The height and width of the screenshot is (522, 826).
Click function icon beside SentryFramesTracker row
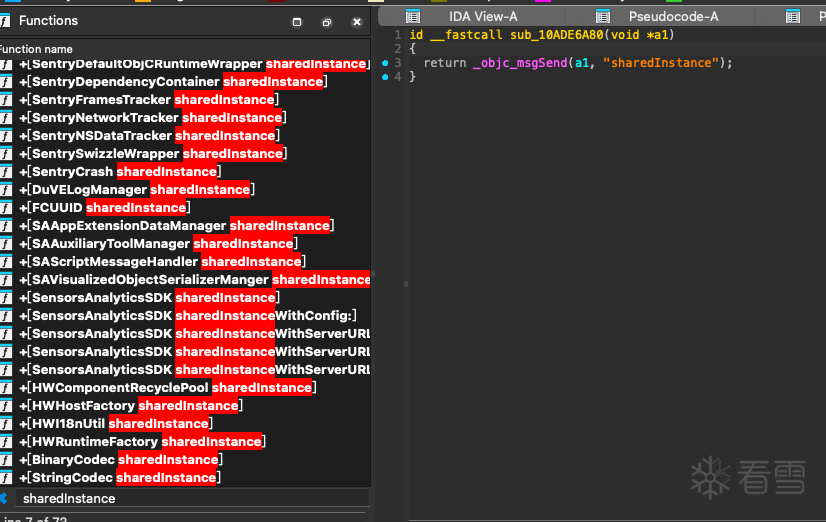point(6,100)
